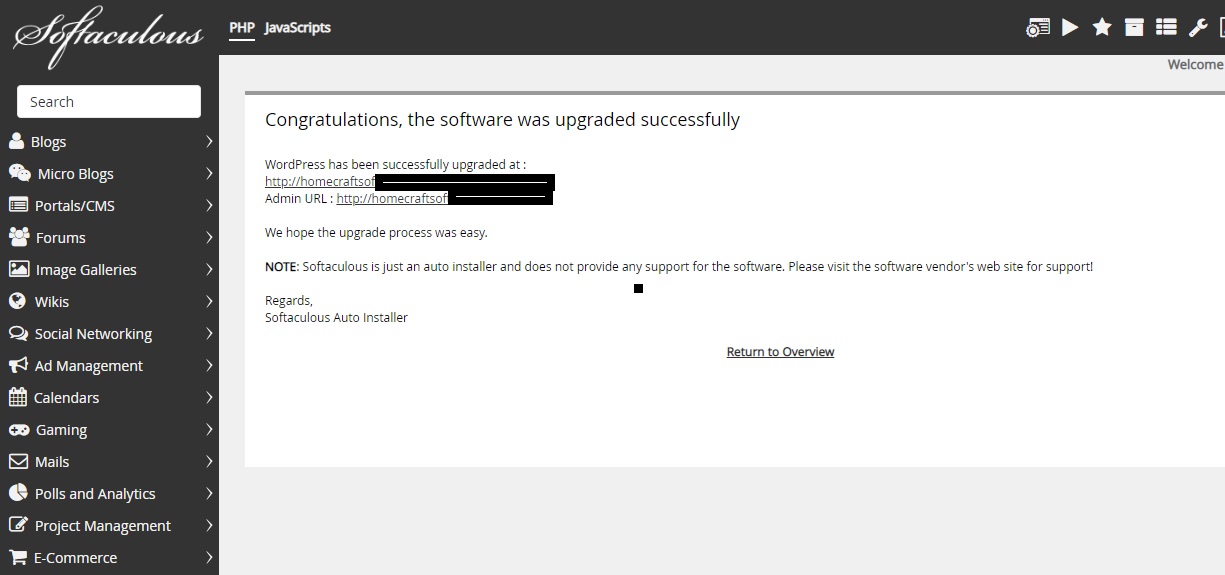Expand the Portals/CMS category chevron
Screen dimensions: 1225x575
tap(209, 205)
